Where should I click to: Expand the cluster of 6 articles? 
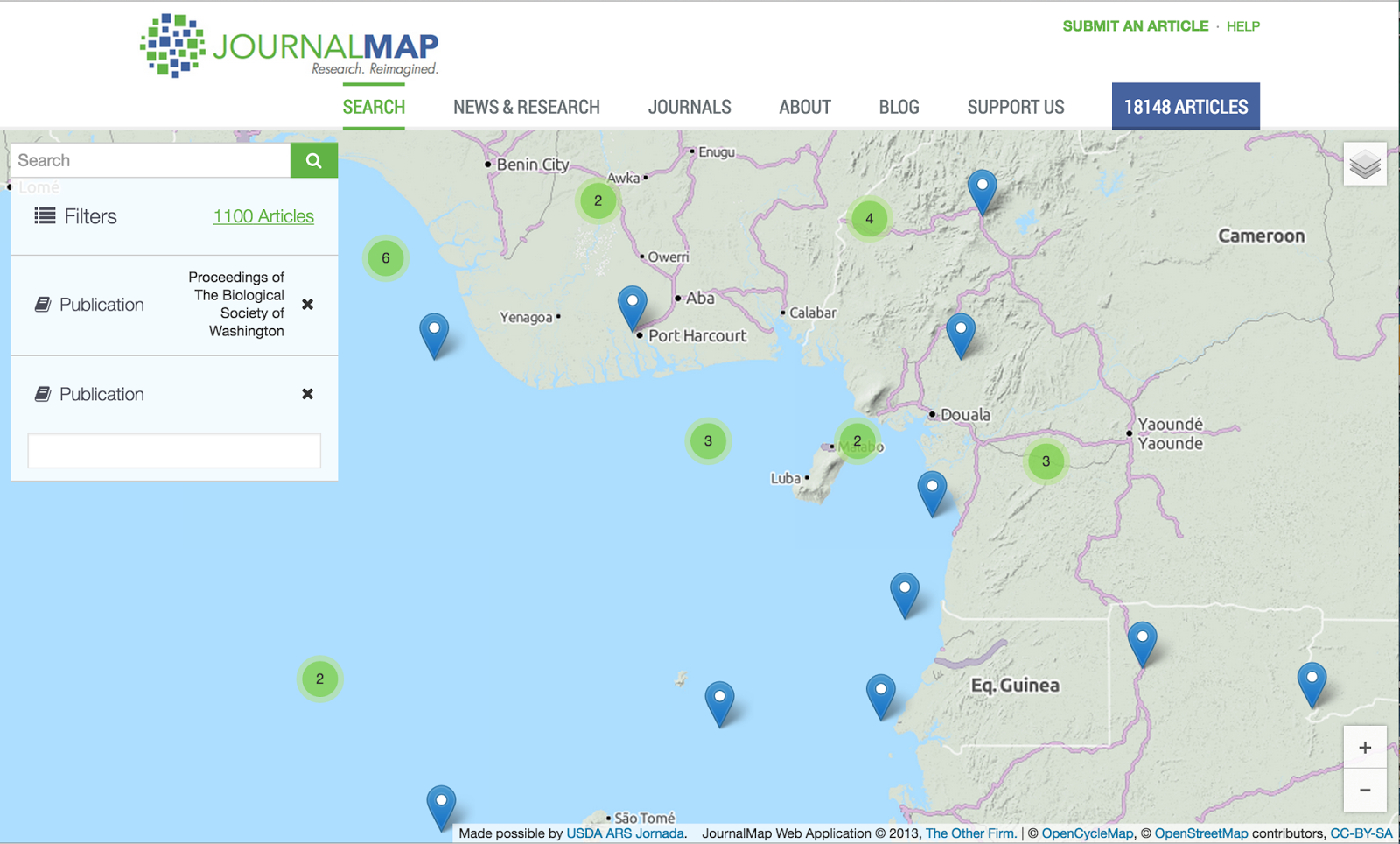tap(385, 258)
